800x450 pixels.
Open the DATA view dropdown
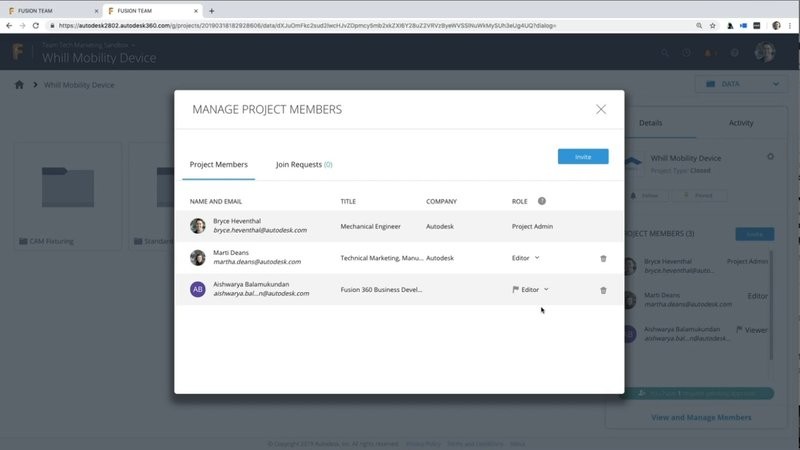pyautogui.click(x=739, y=84)
